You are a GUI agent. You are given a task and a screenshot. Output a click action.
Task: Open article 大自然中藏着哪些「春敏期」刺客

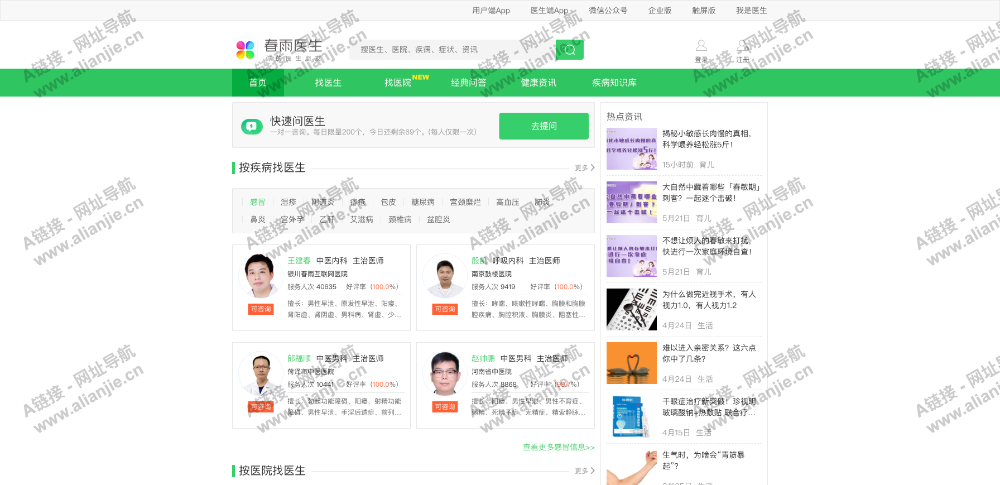[711, 193]
